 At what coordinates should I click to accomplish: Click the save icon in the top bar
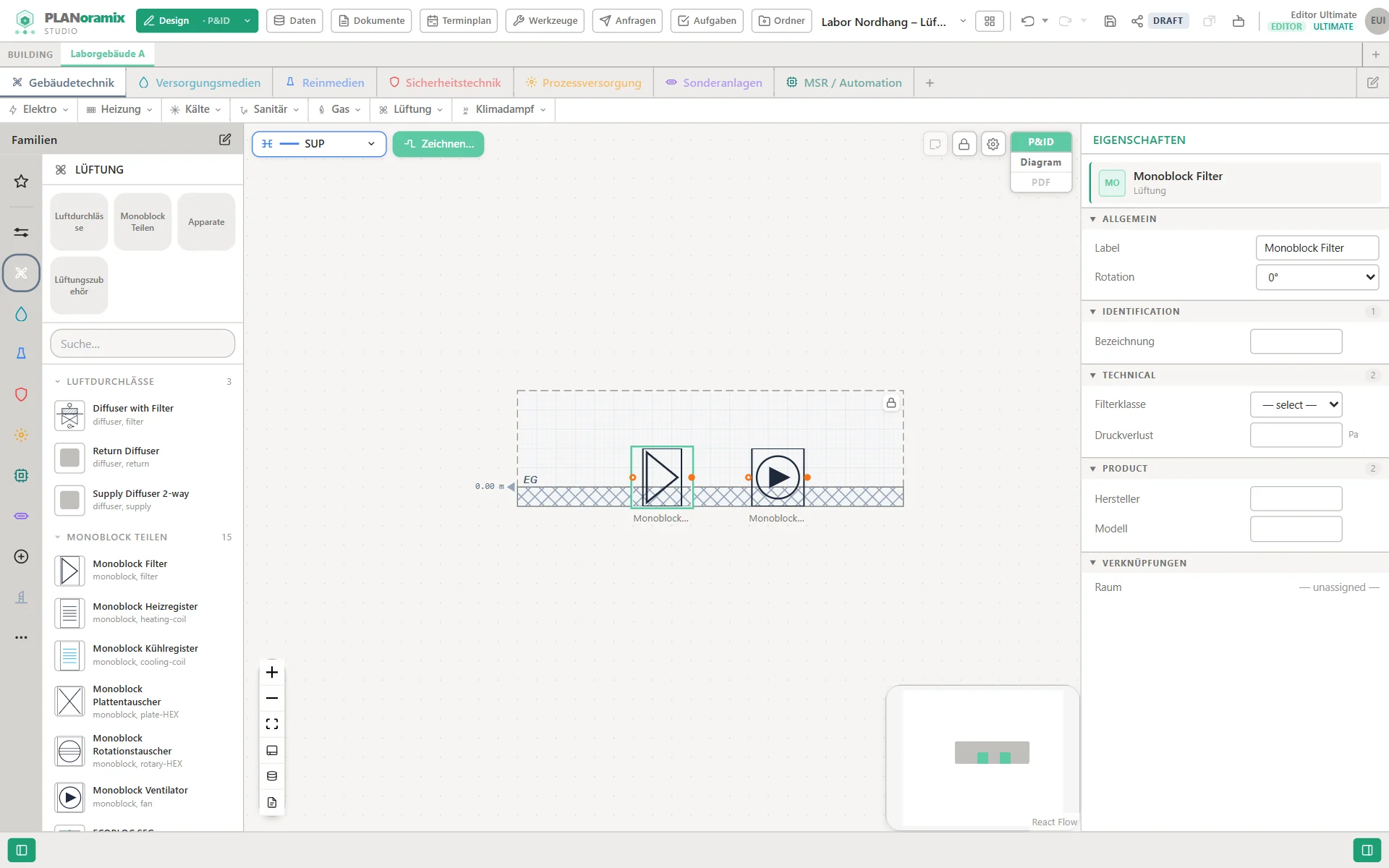[x=1110, y=21]
